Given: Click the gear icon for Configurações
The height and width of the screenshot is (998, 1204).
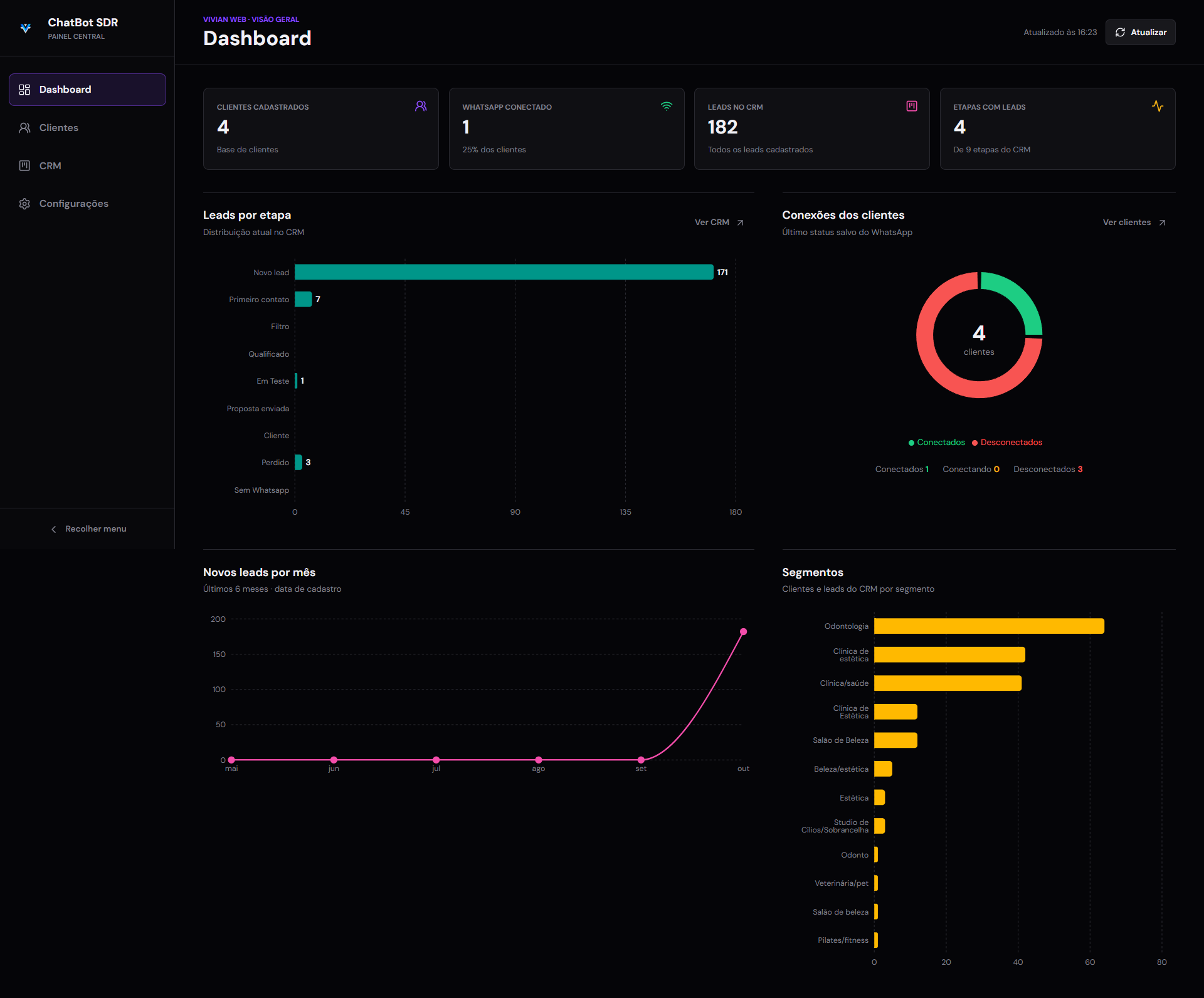Looking at the screenshot, I should click(x=24, y=204).
